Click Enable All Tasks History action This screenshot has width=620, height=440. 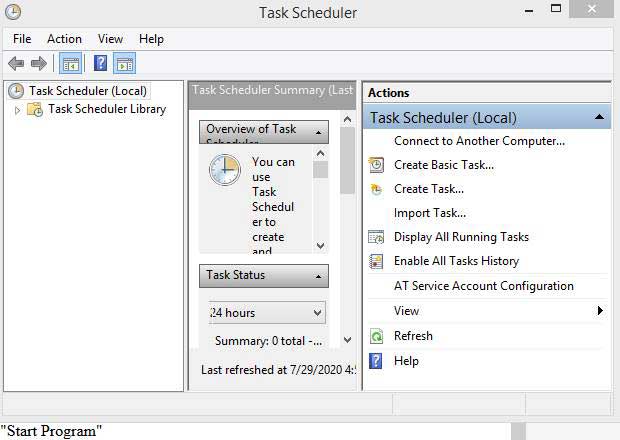point(456,261)
